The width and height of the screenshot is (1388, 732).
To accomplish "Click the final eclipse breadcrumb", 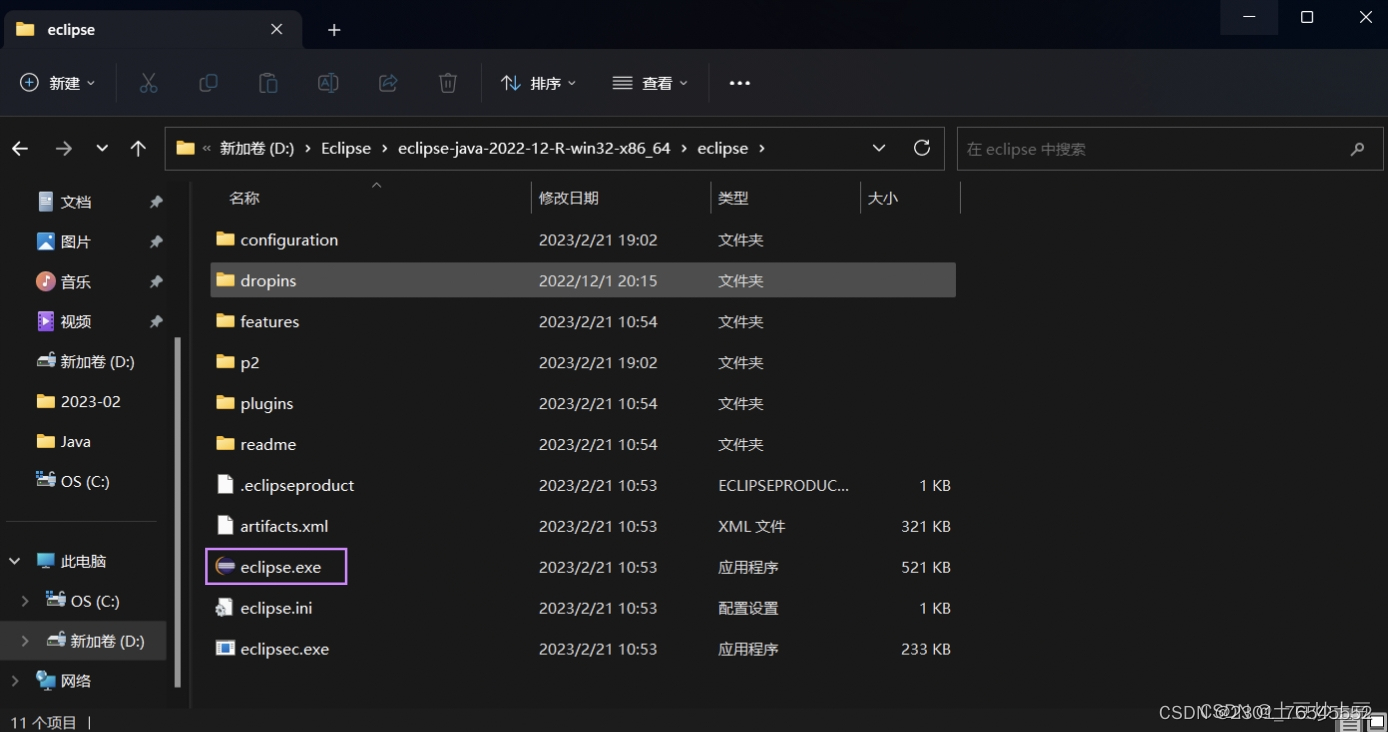I will [723, 148].
